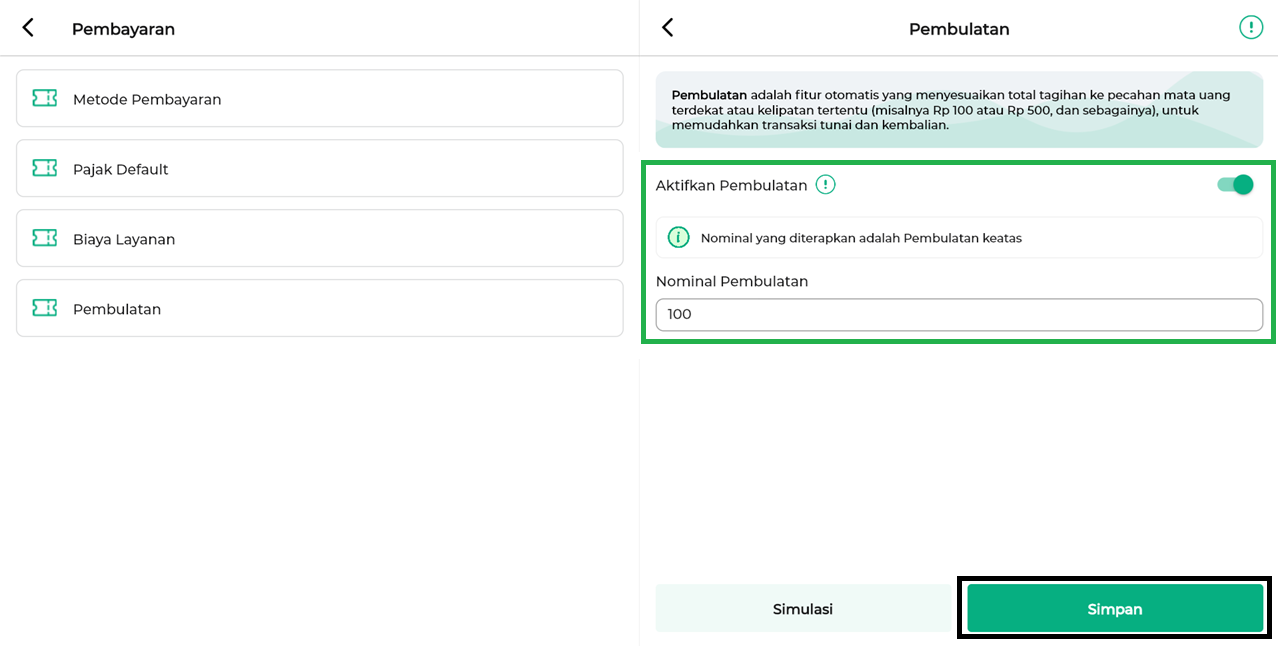Open the Pajak Default settings
1278x646 pixels.
(320, 169)
